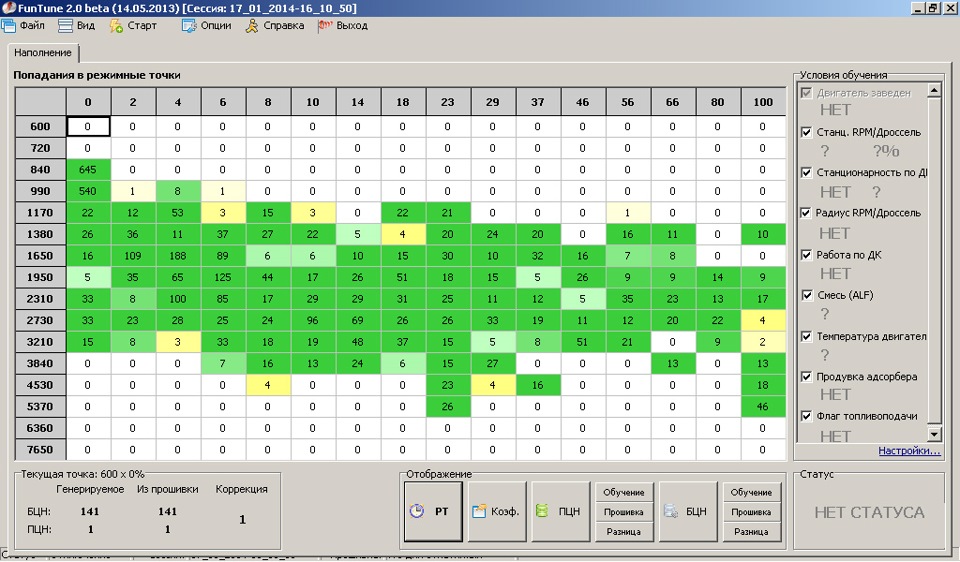Toggle Станц. RPM/Дроссель checkbox

coord(806,132)
